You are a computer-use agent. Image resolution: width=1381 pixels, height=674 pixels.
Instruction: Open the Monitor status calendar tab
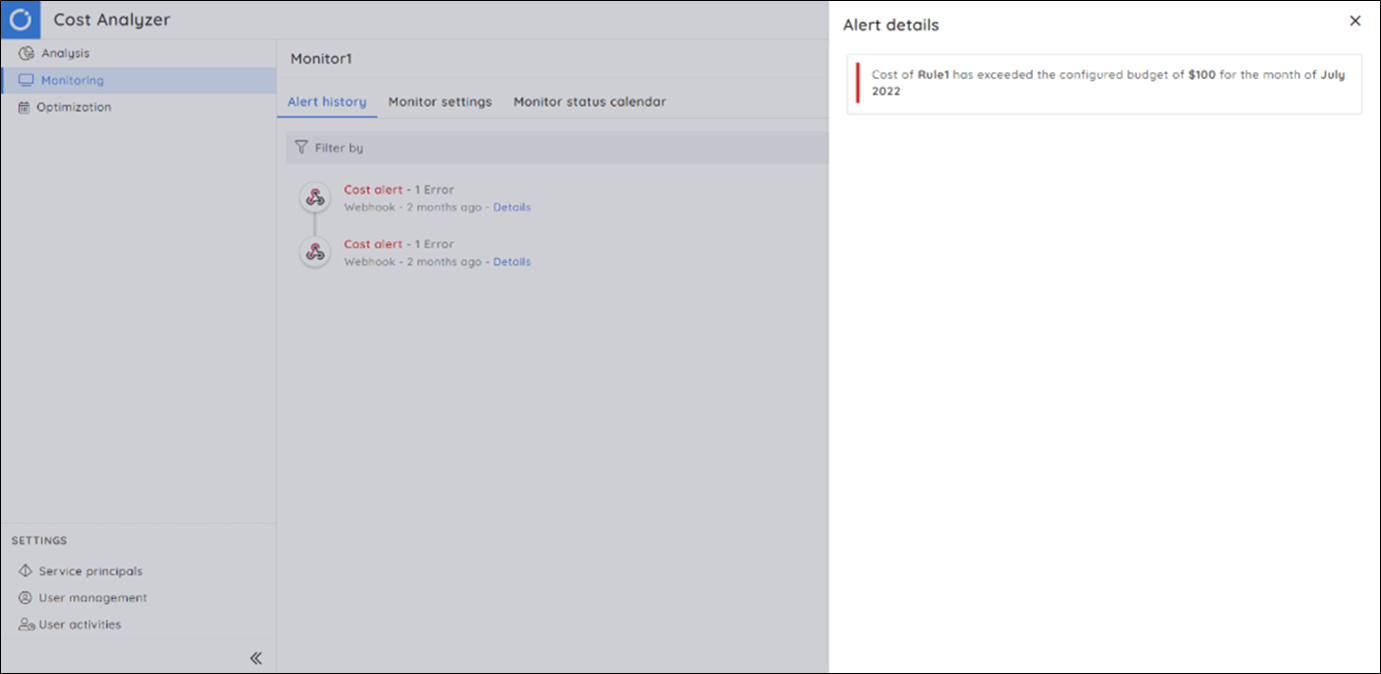589,102
